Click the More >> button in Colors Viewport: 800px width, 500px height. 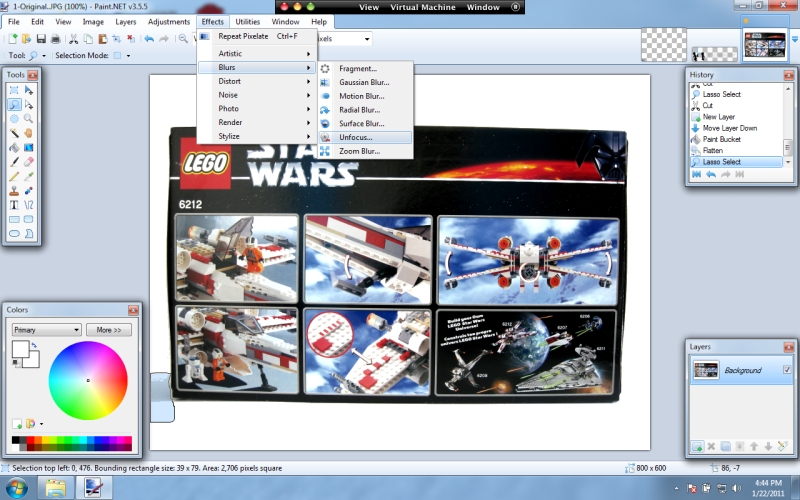109,330
